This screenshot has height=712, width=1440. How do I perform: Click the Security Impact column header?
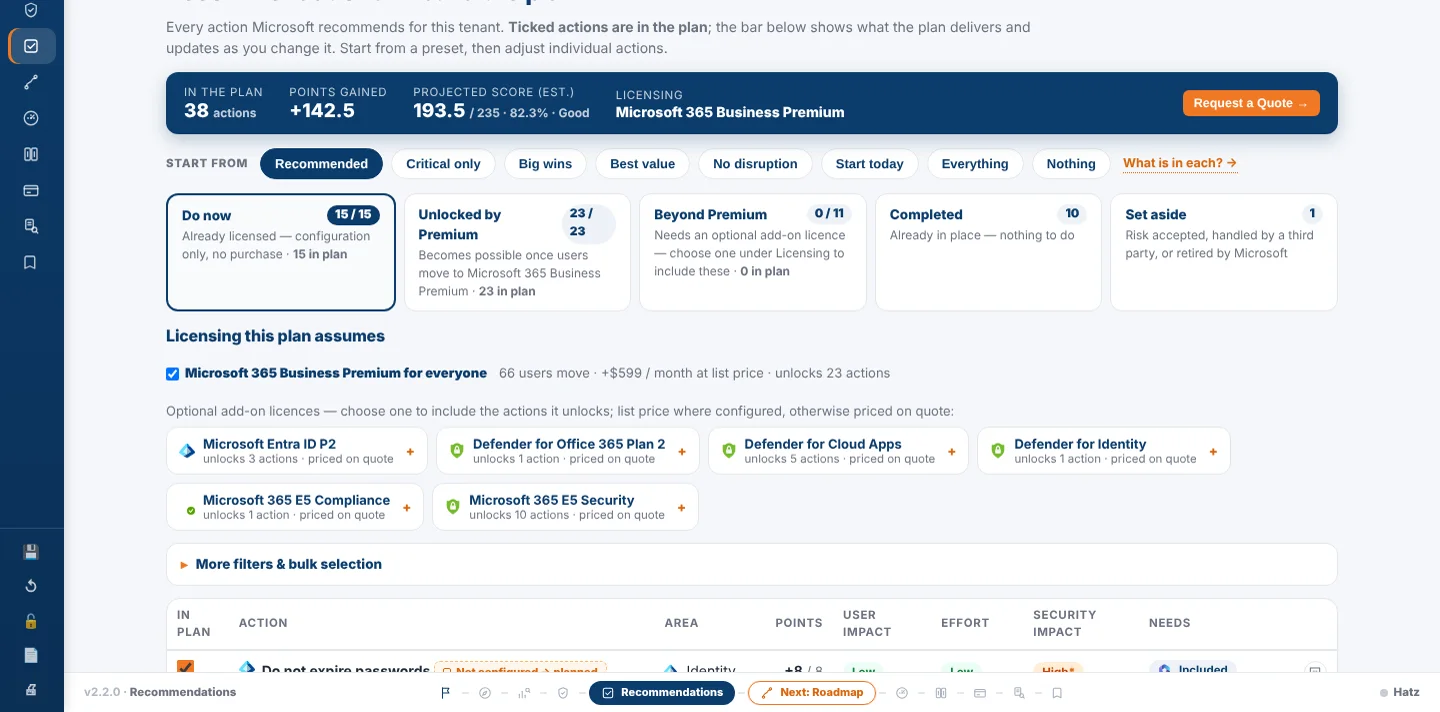pos(1065,623)
